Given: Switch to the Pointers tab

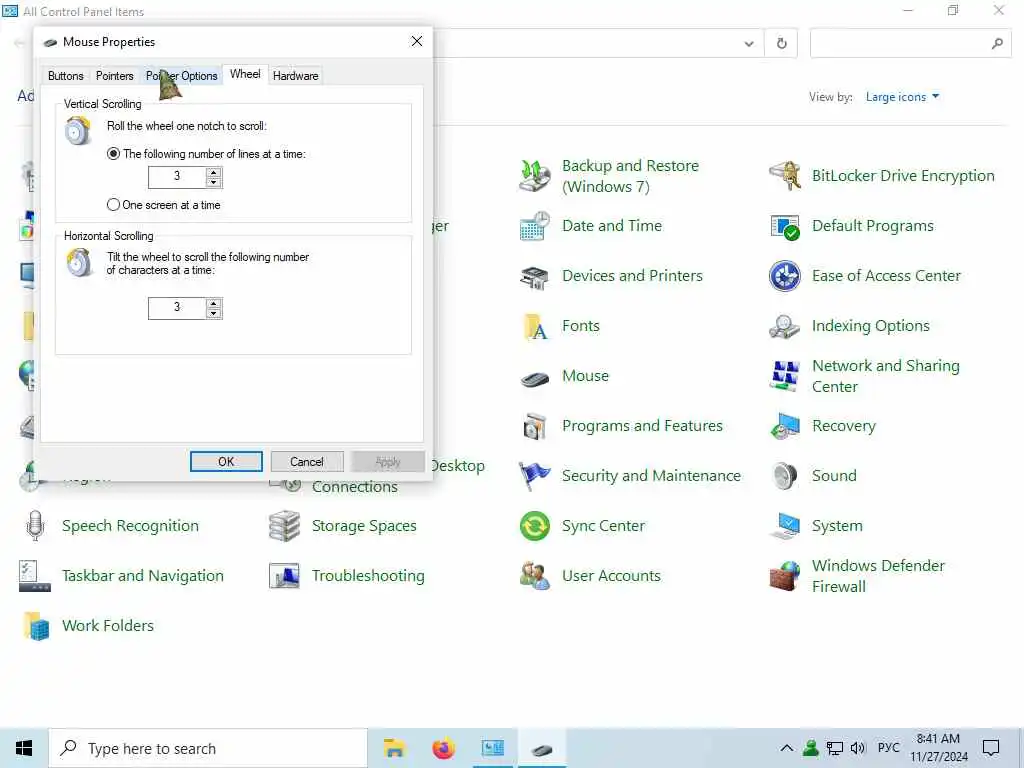Looking at the screenshot, I should 114,76.
